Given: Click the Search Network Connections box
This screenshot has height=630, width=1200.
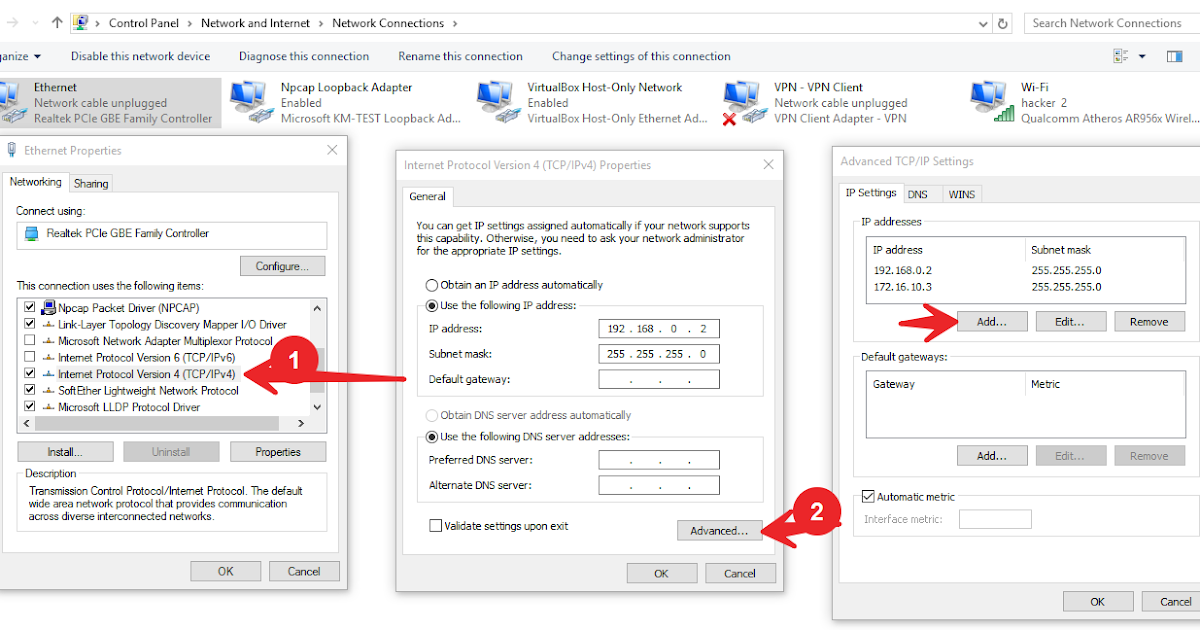Looking at the screenshot, I should tap(1108, 22).
